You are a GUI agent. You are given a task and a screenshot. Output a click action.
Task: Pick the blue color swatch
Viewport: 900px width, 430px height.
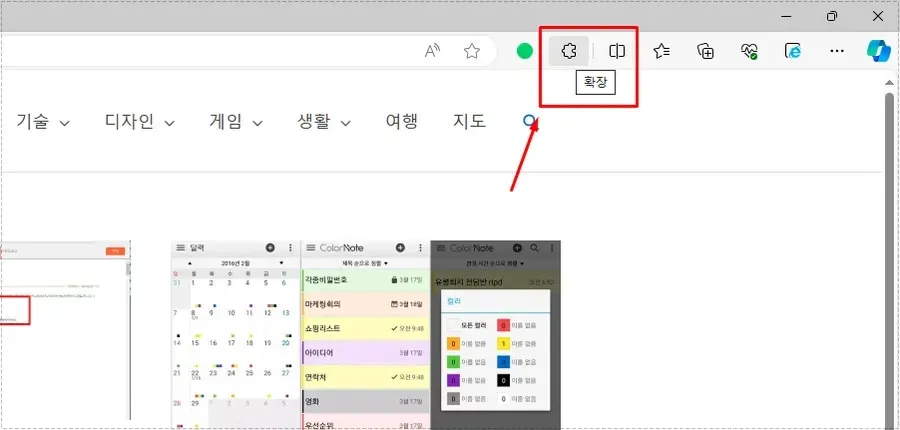click(x=503, y=362)
